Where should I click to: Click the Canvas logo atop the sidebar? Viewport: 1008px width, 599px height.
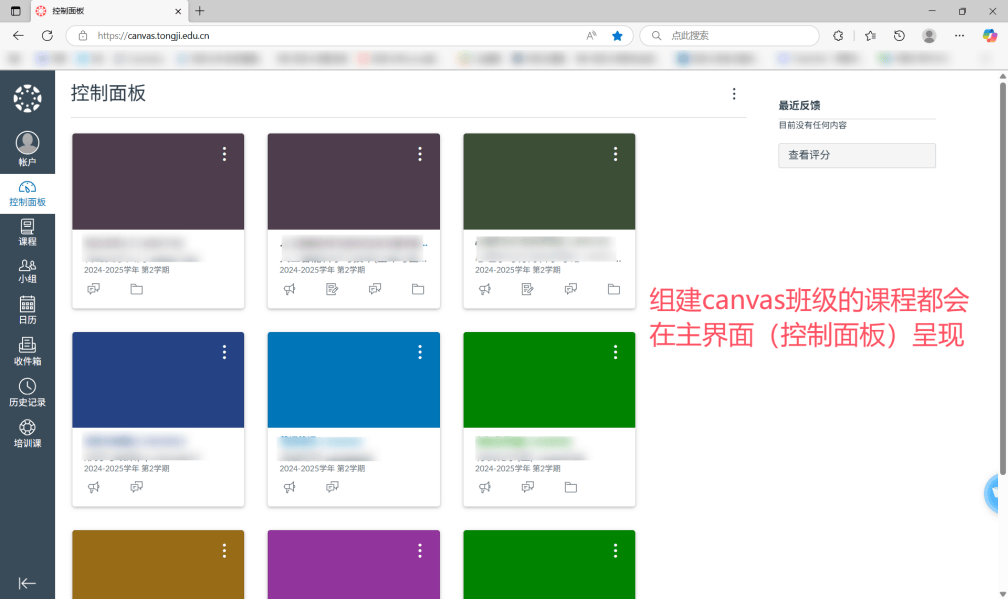tap(27, 98)
